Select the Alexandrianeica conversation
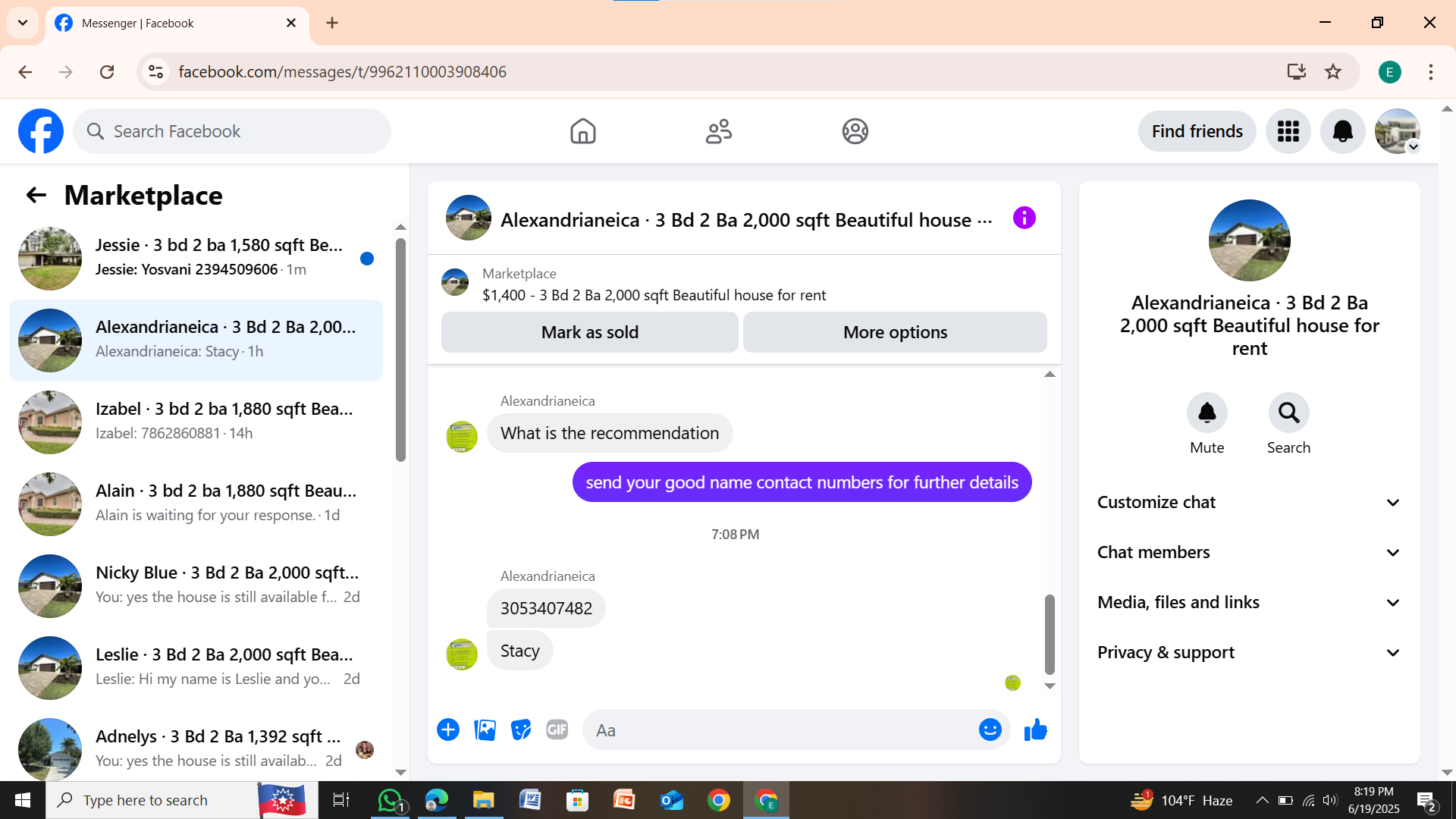Screen dimensions: 1456x819 point(196,340)
